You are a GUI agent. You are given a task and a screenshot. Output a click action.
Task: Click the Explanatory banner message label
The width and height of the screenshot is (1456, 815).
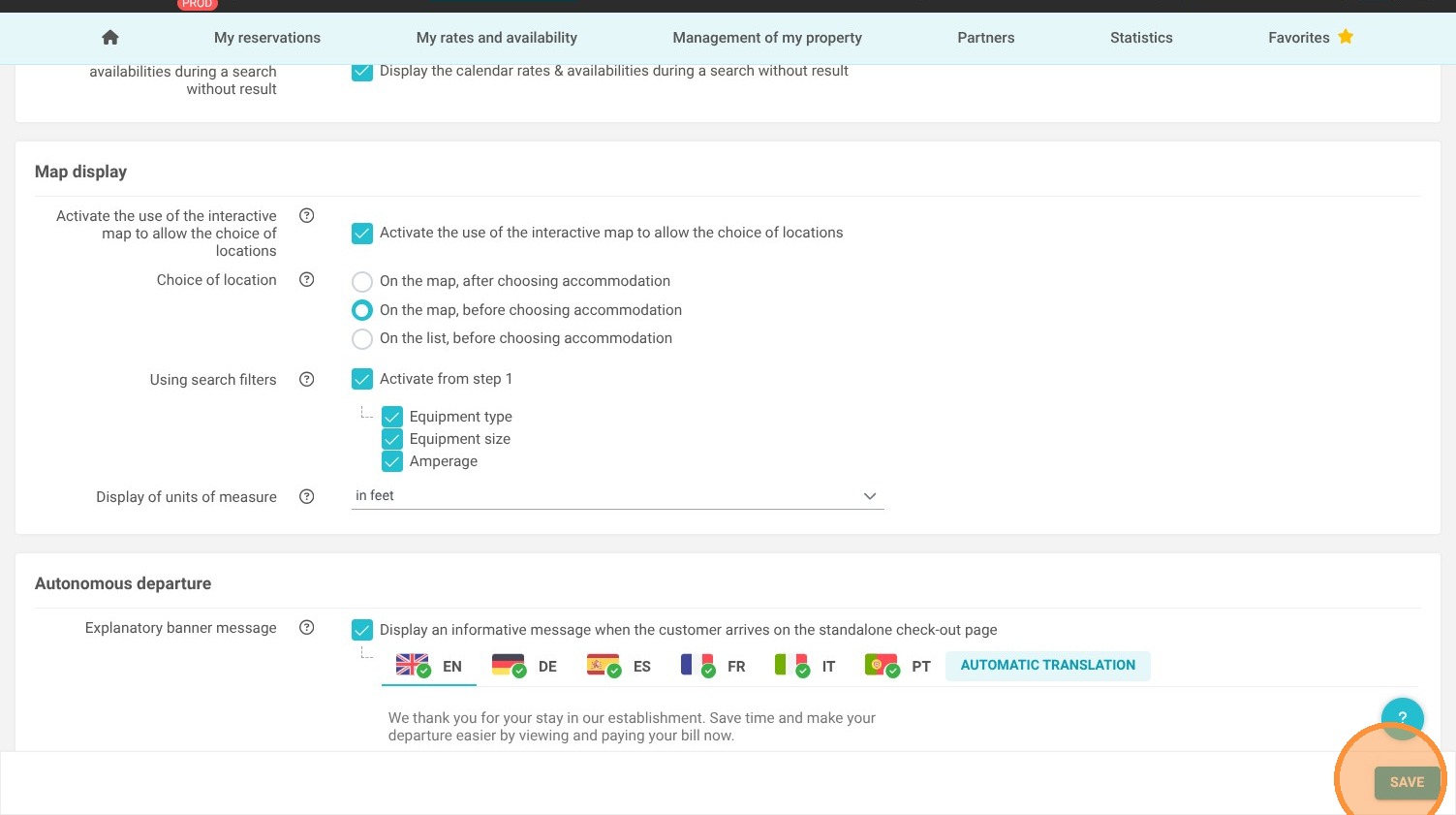click(x=181, y=628)
